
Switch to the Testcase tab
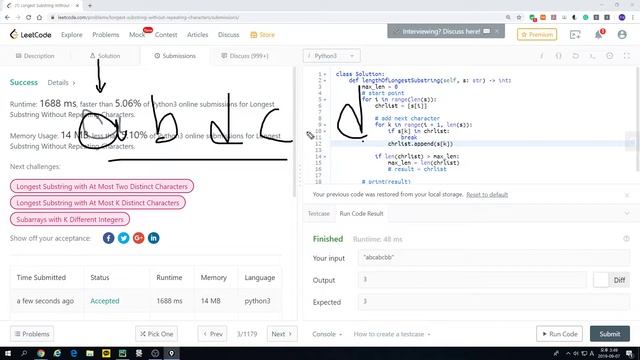318,213
